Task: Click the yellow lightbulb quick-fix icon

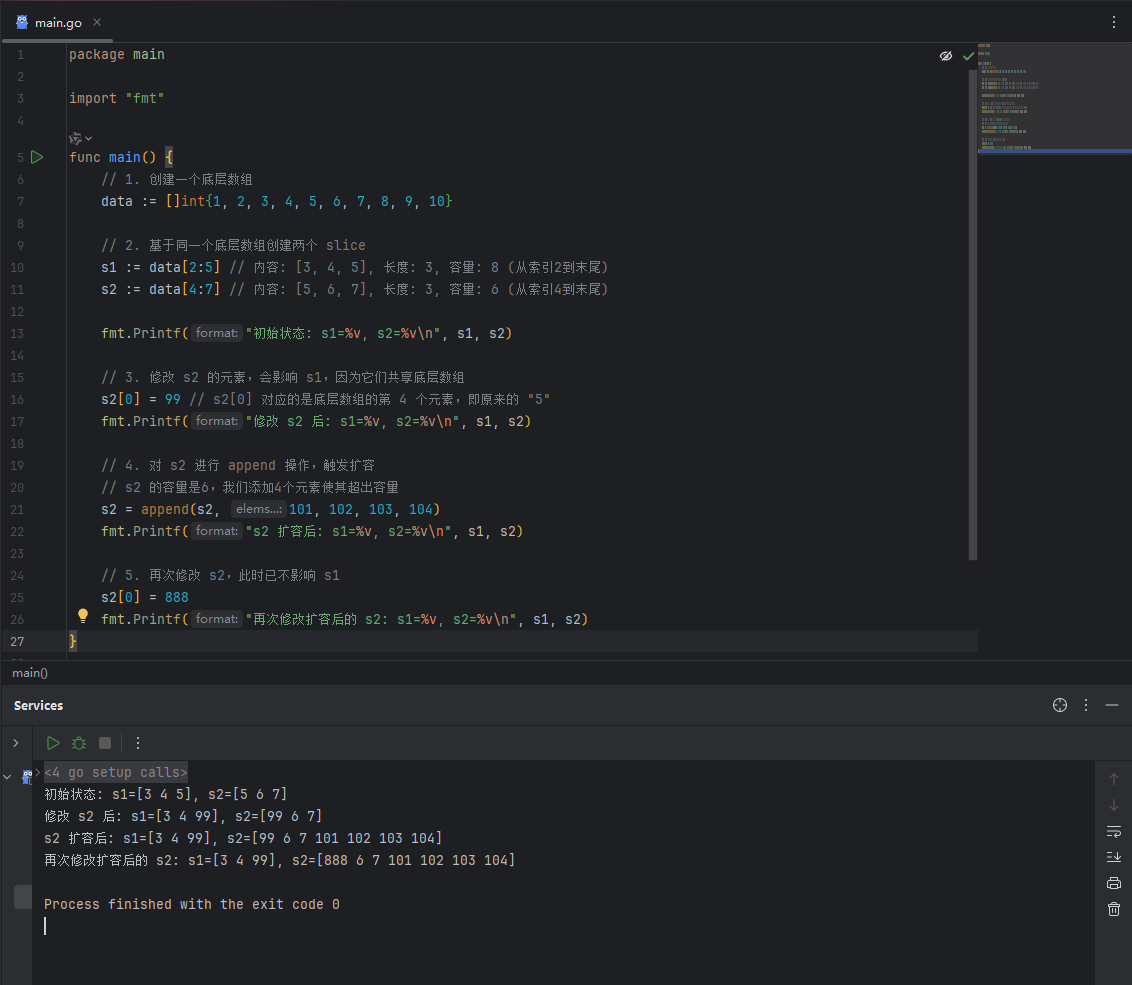Action: (x=83, y=616)
